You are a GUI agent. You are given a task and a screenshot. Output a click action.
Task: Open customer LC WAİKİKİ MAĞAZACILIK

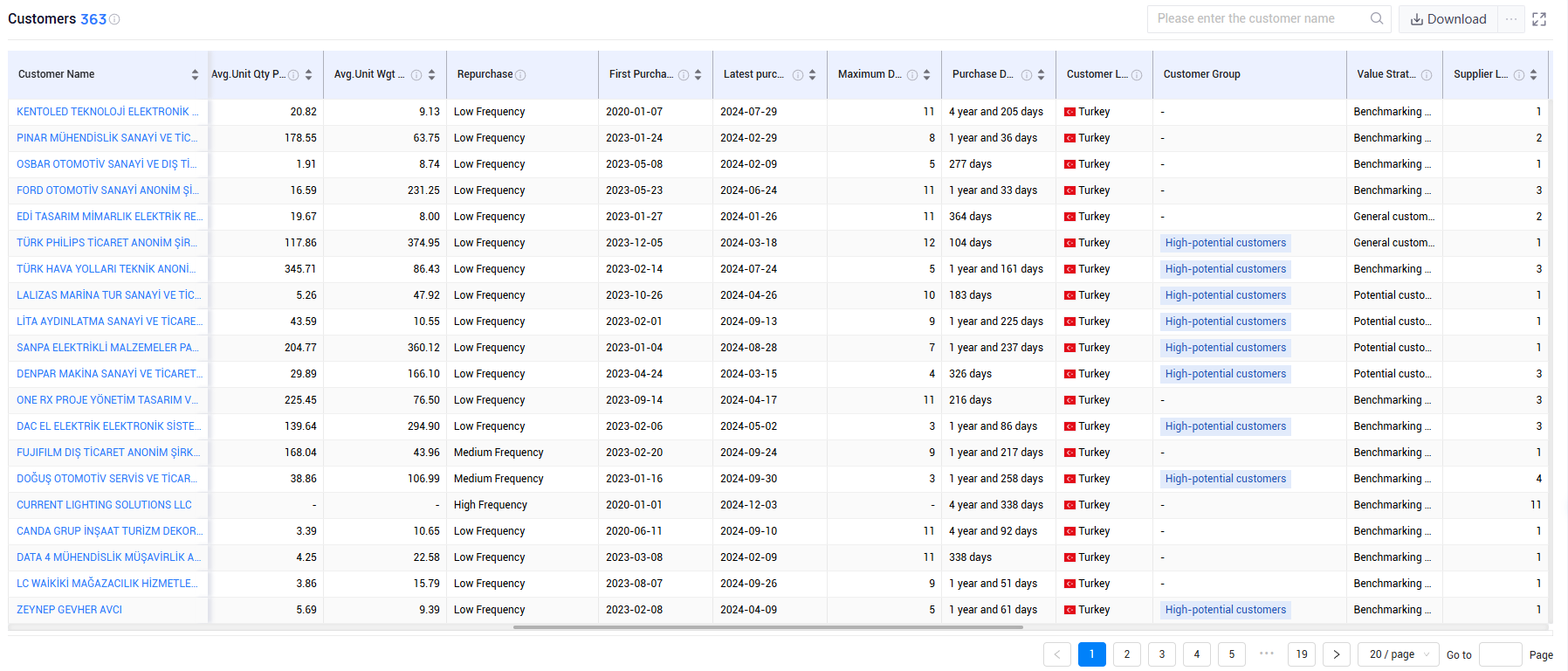click(107, 584)
